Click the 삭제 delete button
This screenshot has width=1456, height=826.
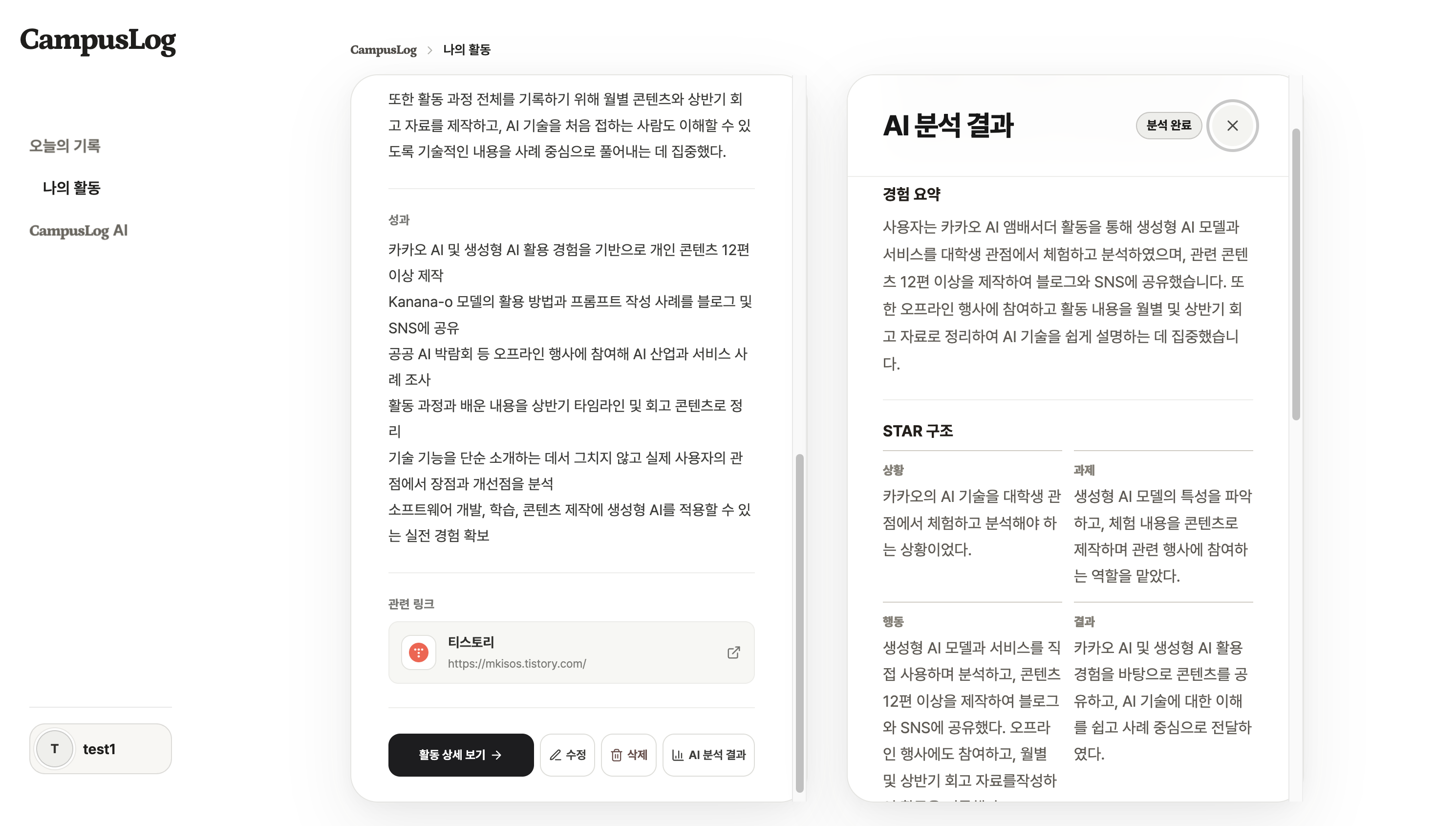628,755
